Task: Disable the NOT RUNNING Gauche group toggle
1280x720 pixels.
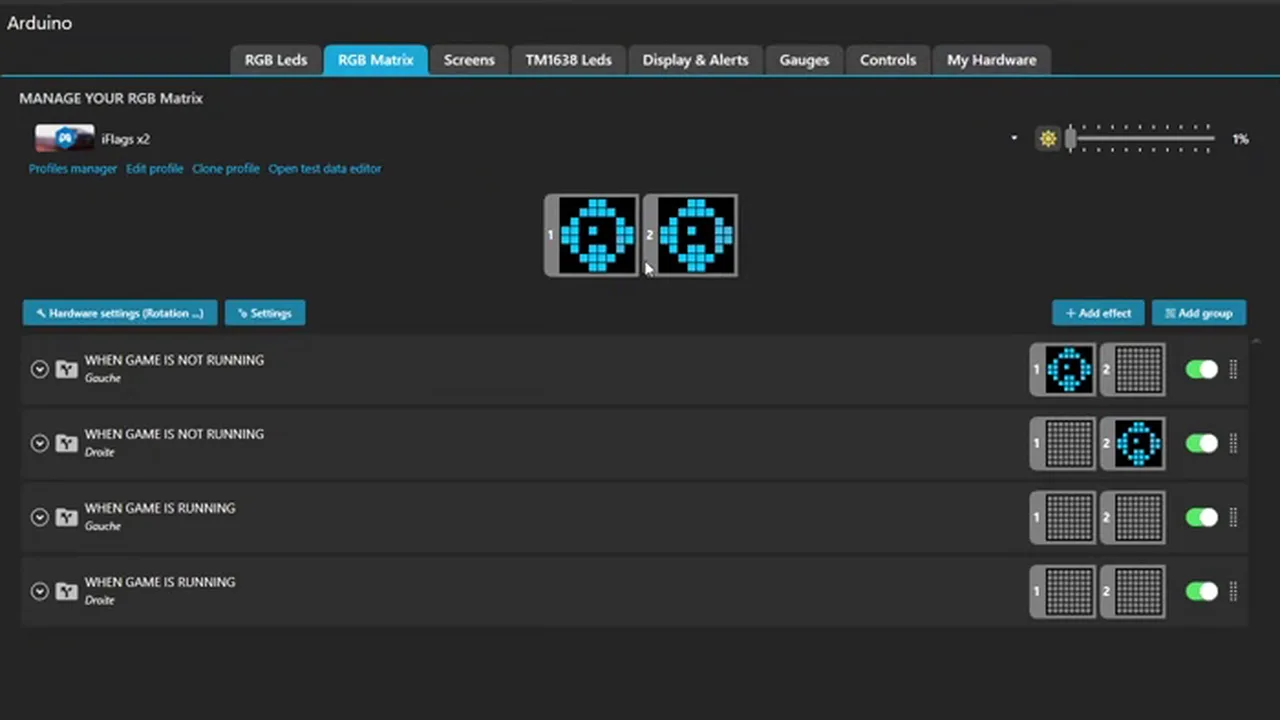Action: [1202, 369]
